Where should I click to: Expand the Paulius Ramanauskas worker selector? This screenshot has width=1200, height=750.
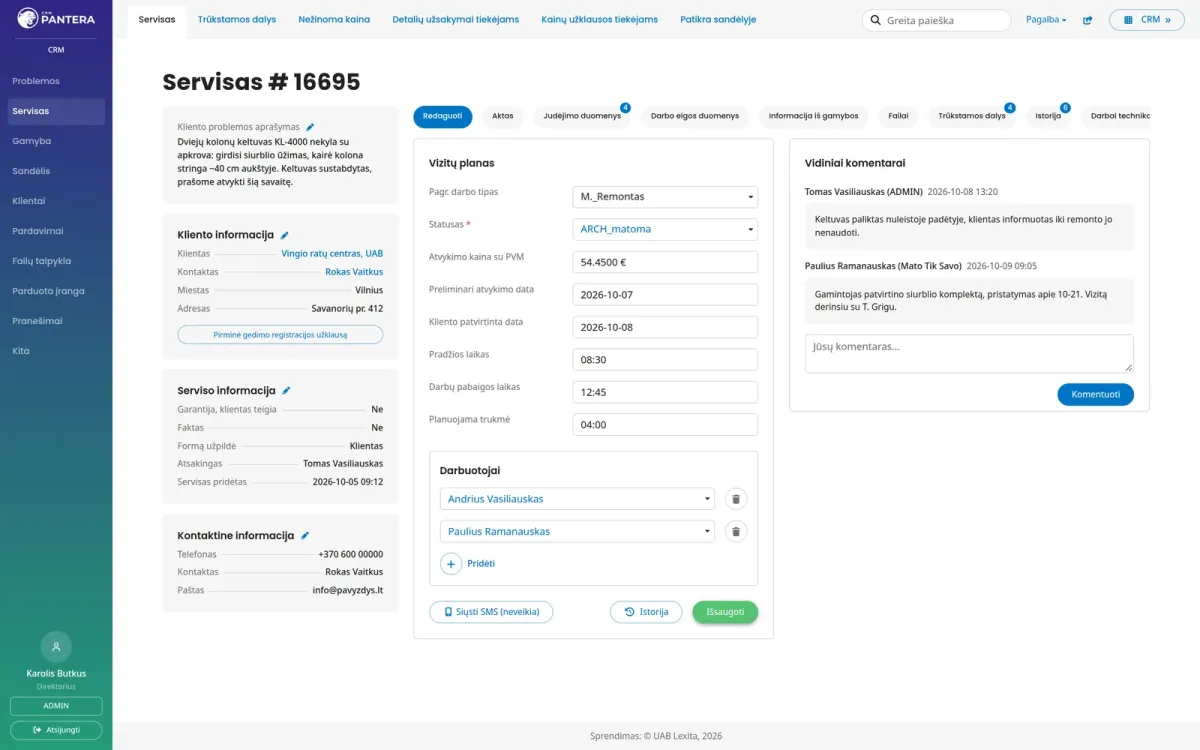coord(577,532)
